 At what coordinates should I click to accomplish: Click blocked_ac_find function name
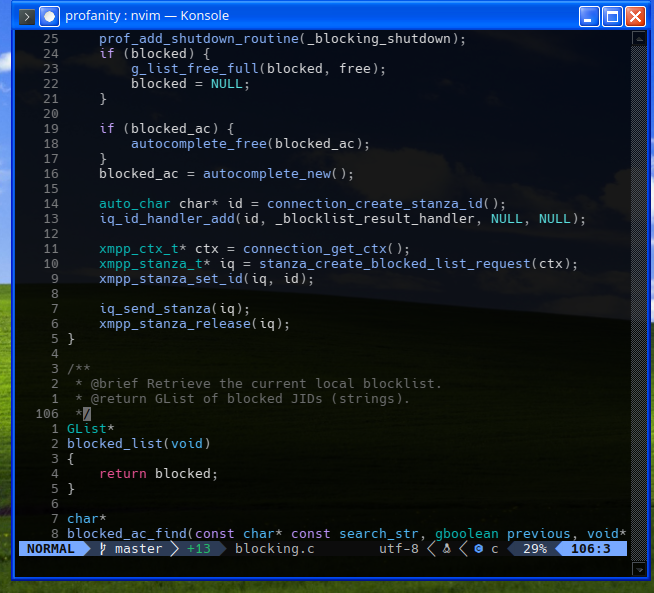point(127,534)
